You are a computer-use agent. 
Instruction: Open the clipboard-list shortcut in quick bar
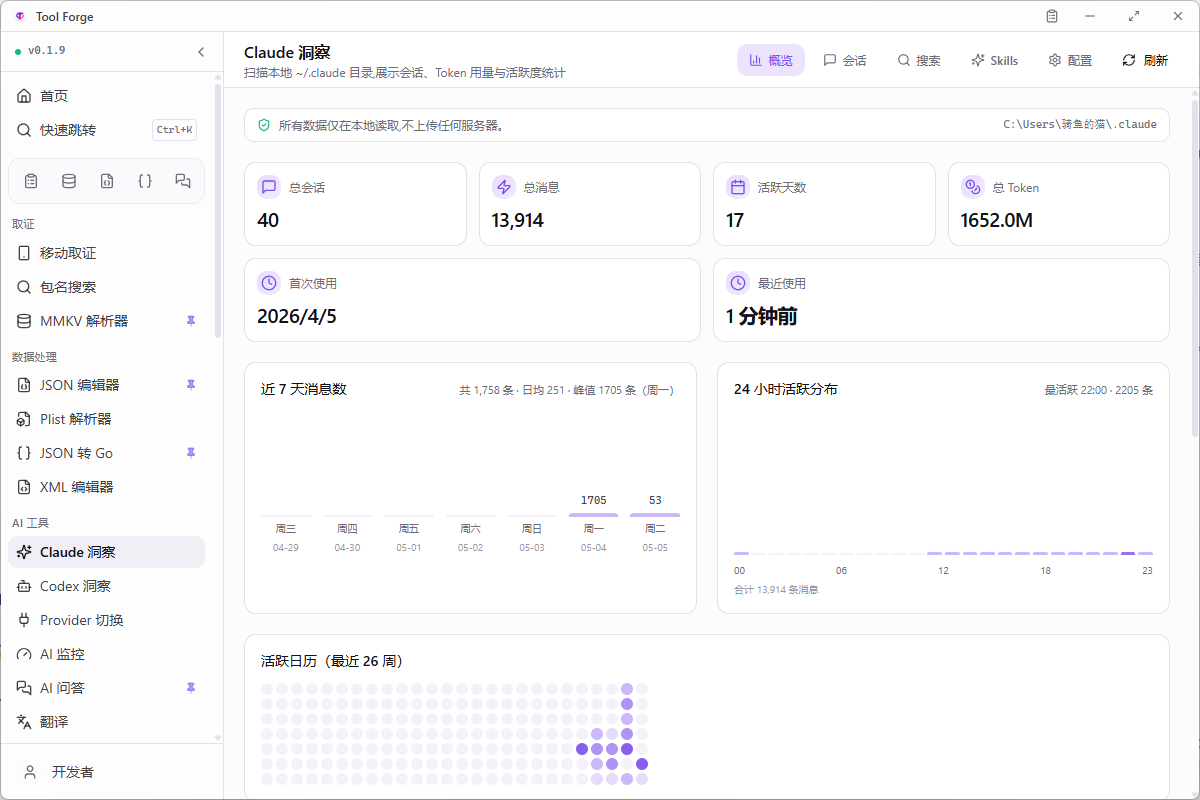point(31,181)
